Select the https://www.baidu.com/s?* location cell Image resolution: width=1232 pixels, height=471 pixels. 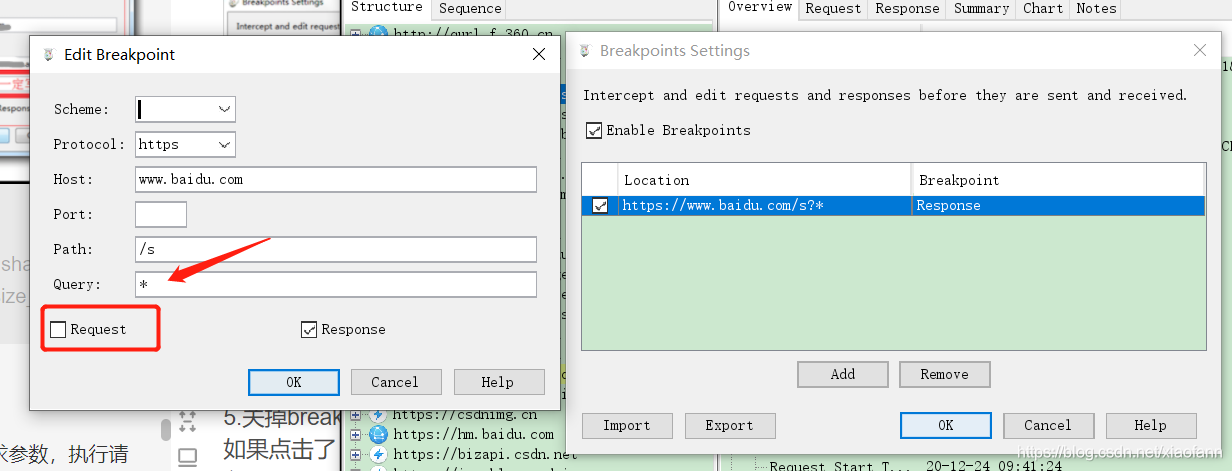pyautogui.click(x=765, y=206)
